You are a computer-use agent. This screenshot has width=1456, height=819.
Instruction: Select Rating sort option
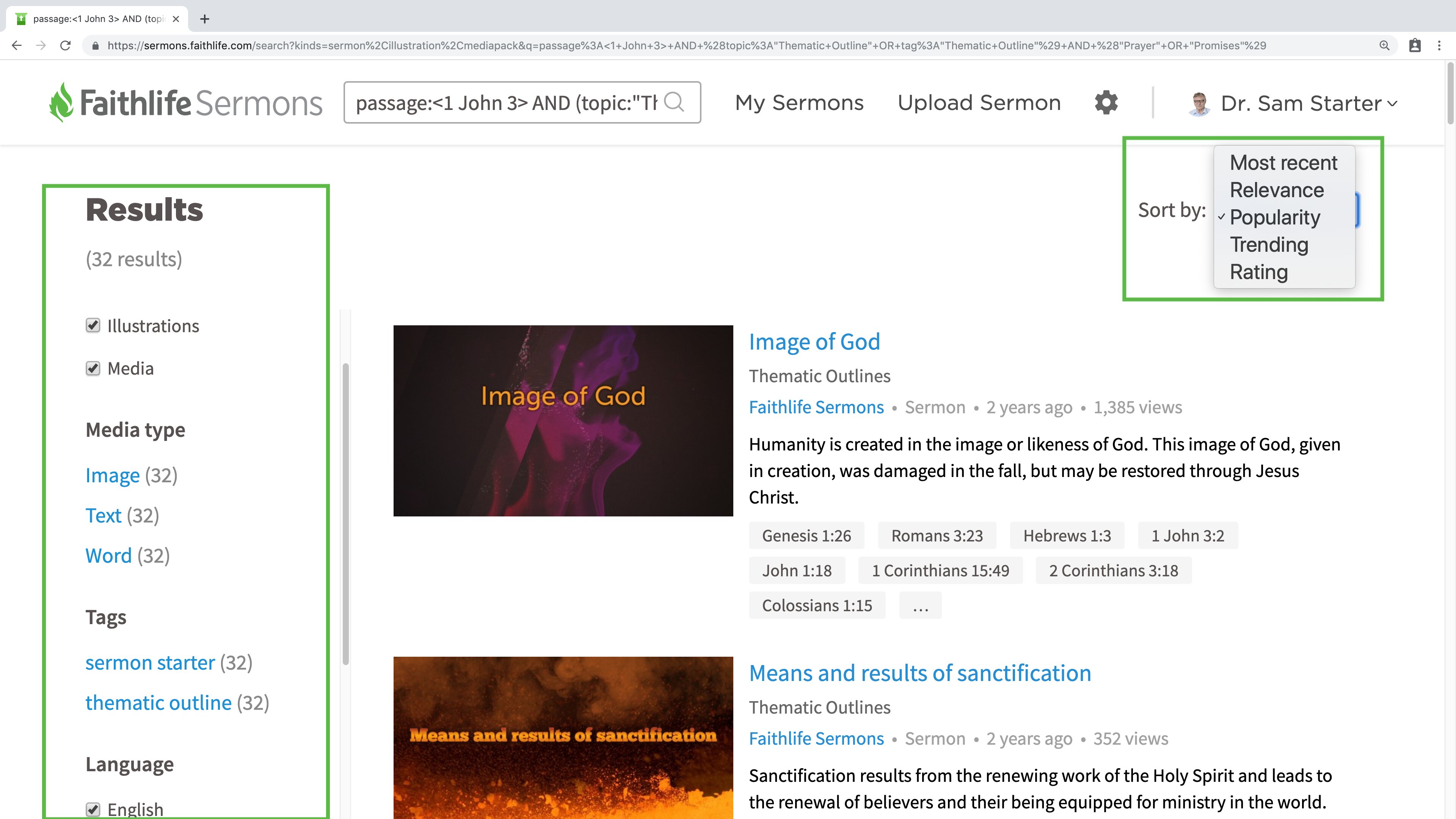(x=1283, y=272)
